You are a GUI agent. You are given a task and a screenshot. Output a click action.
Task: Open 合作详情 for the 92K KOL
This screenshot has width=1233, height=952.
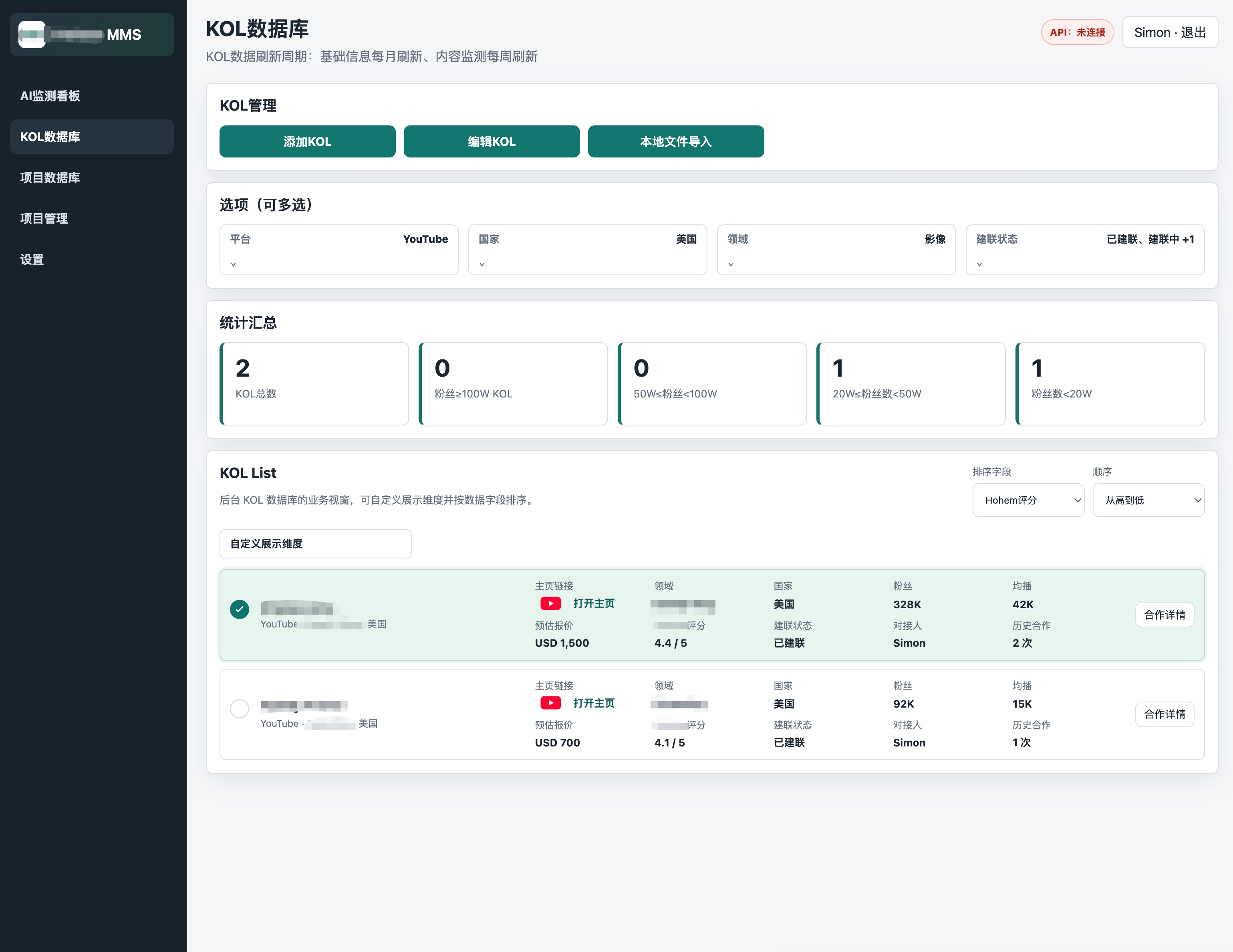coord(1164,714)
